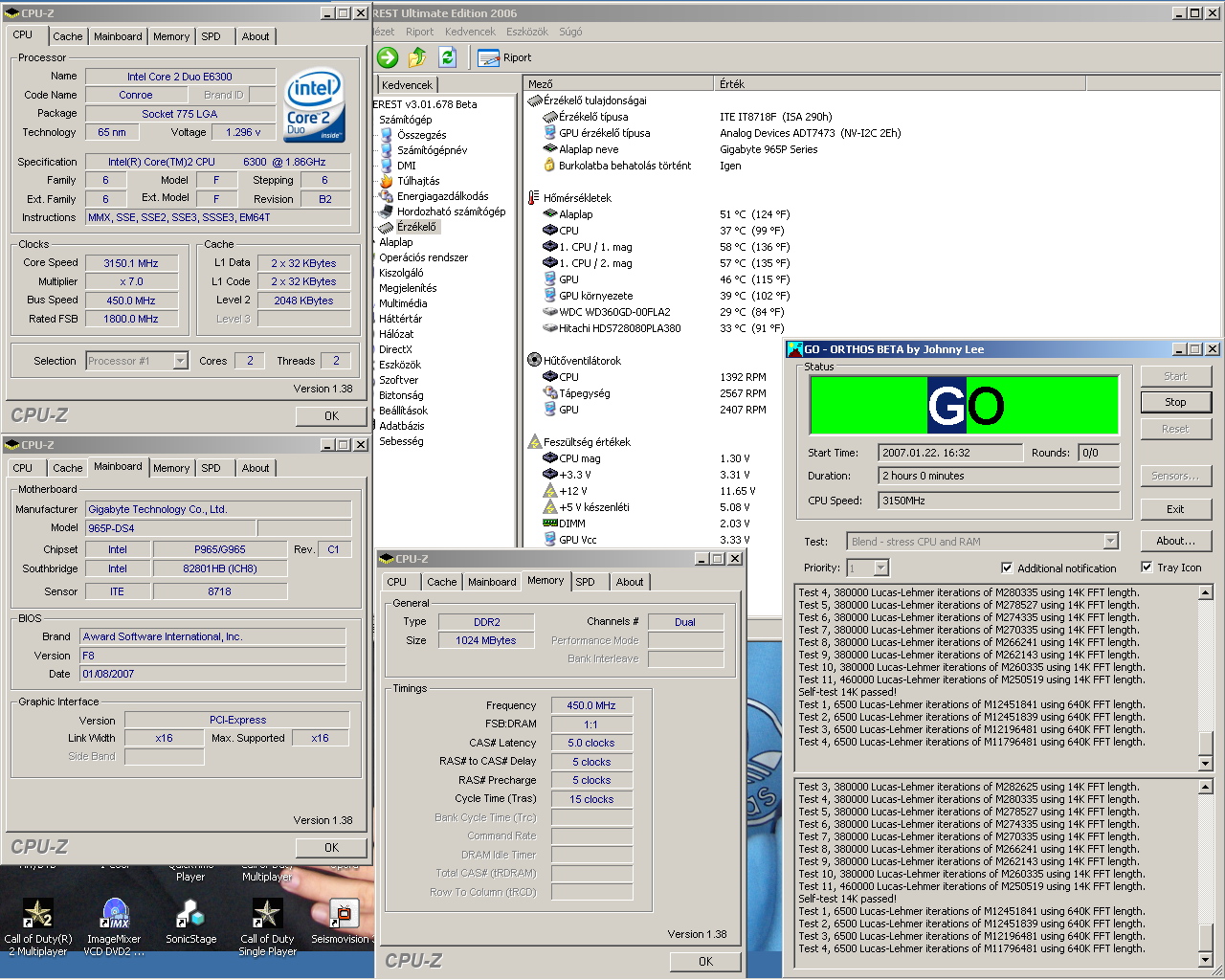1225x980 pixels.
Task: Click the About... button in ORTHOS
Action: pyautogui.click(x=1175, y=541)
